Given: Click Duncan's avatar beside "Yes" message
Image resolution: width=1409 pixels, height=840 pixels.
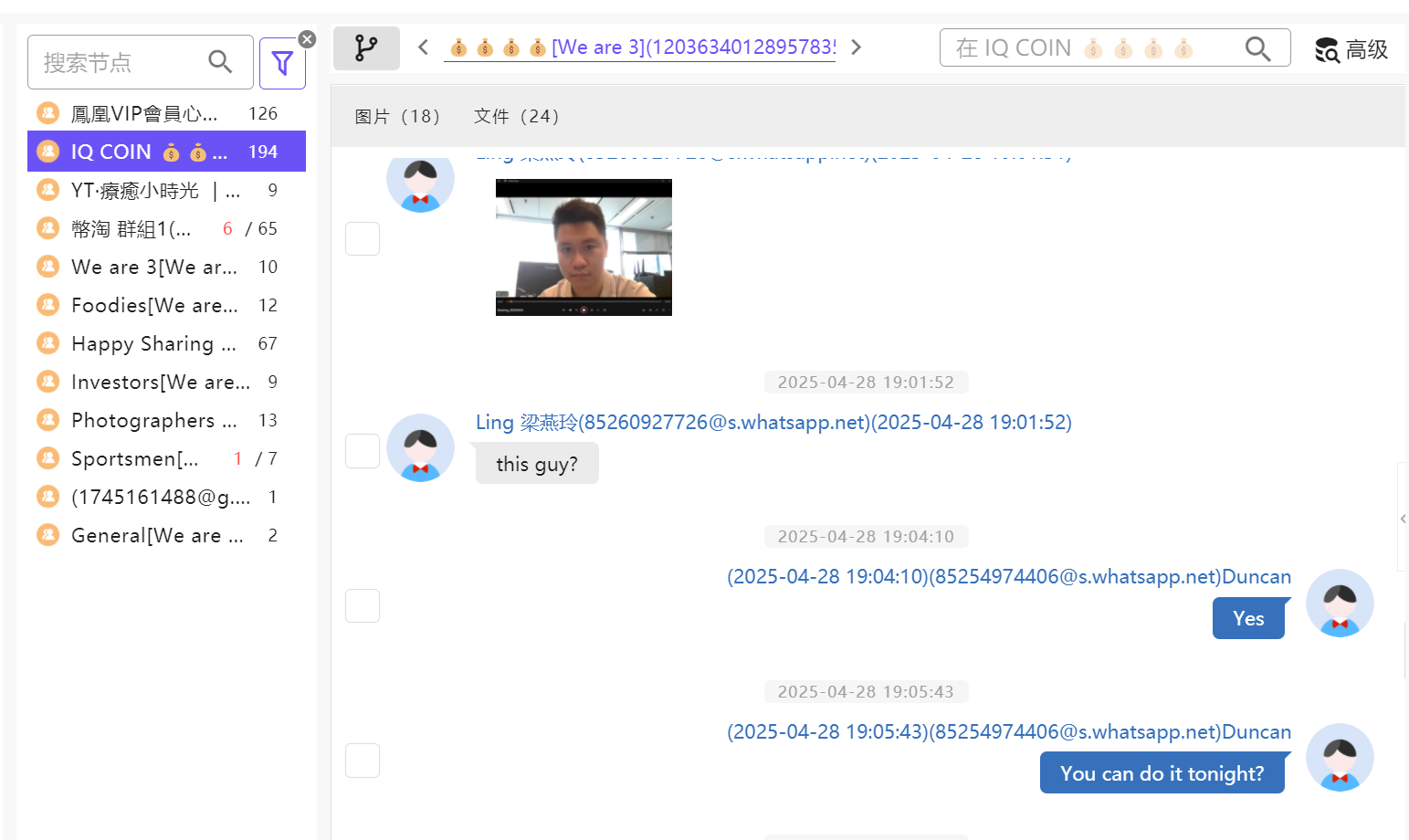Looking at the screenshot, I should [1340, 604].
